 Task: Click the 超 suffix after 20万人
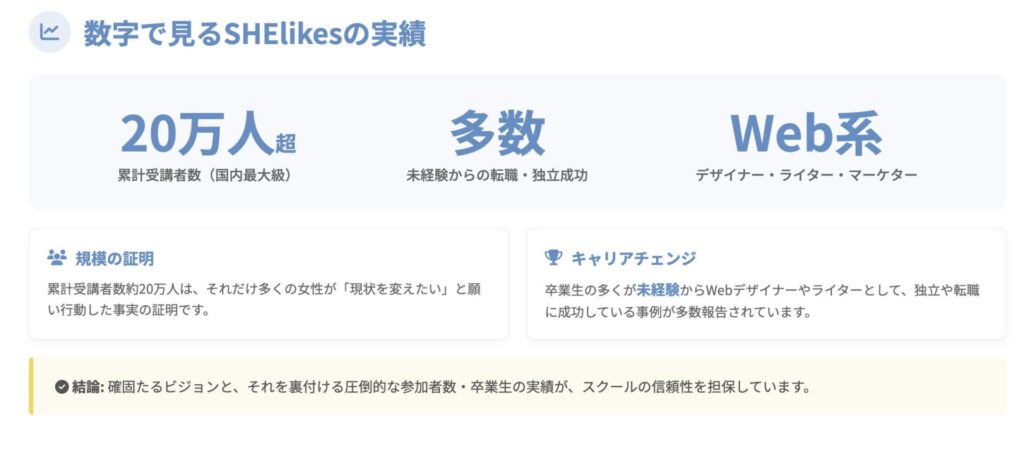286,142
